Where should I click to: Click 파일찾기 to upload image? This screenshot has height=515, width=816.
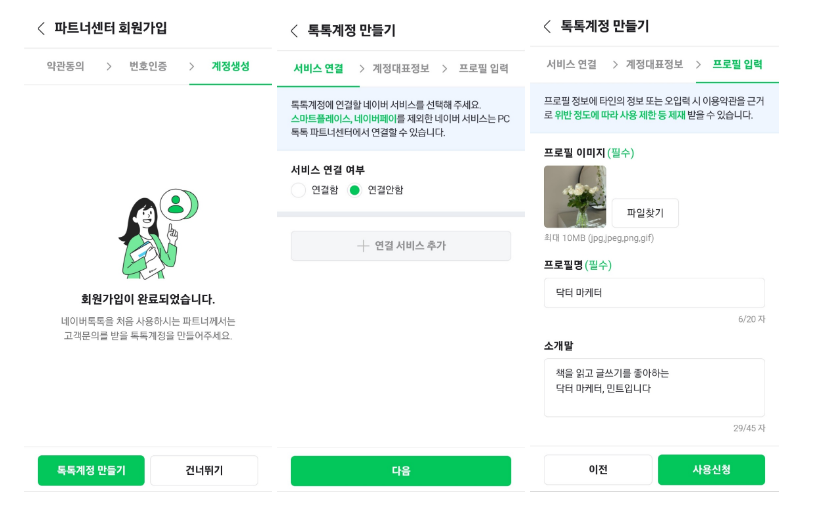pyautogui.click(x=645, y=213)
